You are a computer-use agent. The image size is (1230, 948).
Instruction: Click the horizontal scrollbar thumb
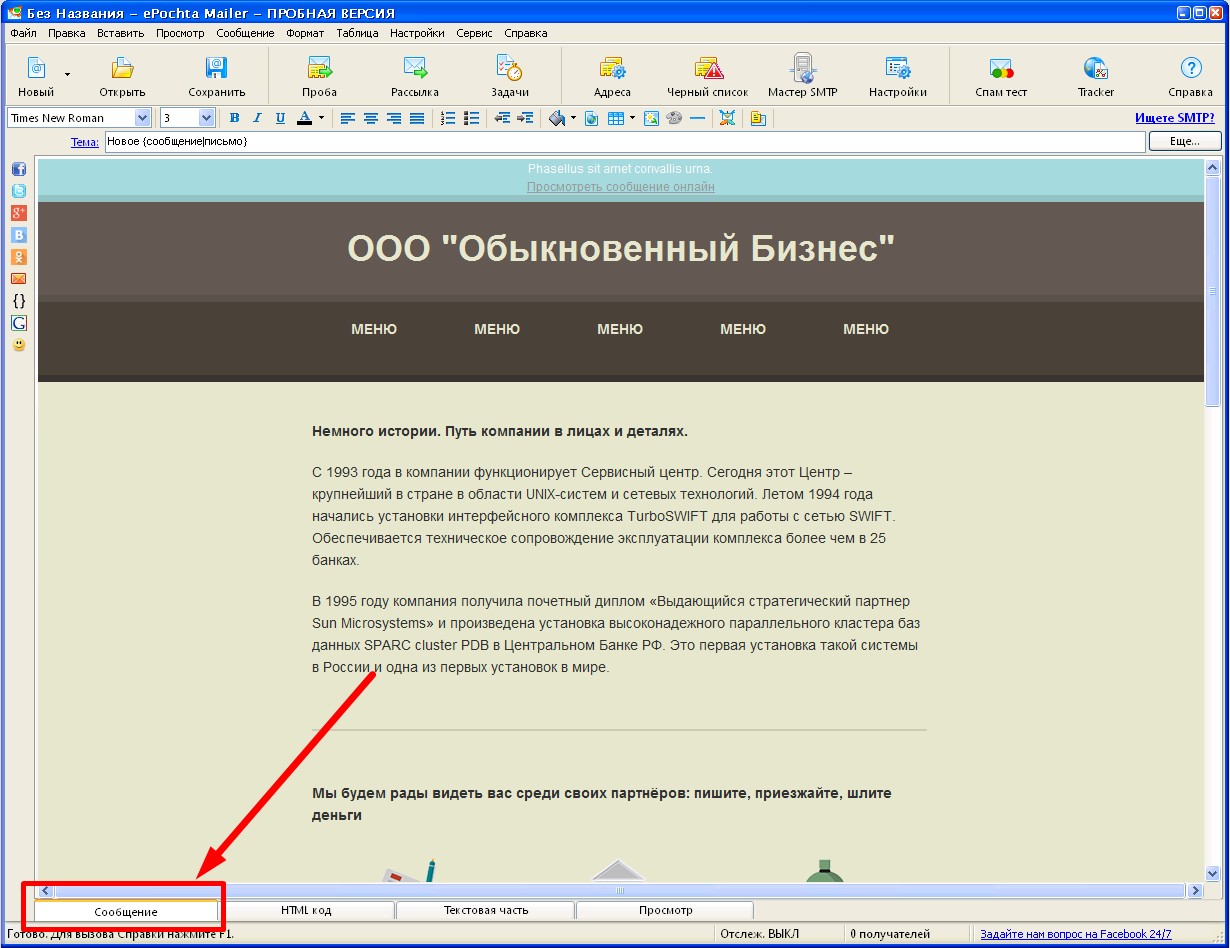point(620,890)
